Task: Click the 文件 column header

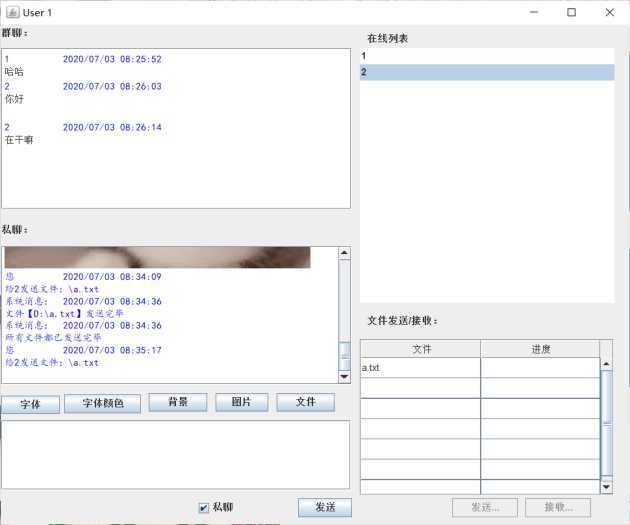Action: 420,349
